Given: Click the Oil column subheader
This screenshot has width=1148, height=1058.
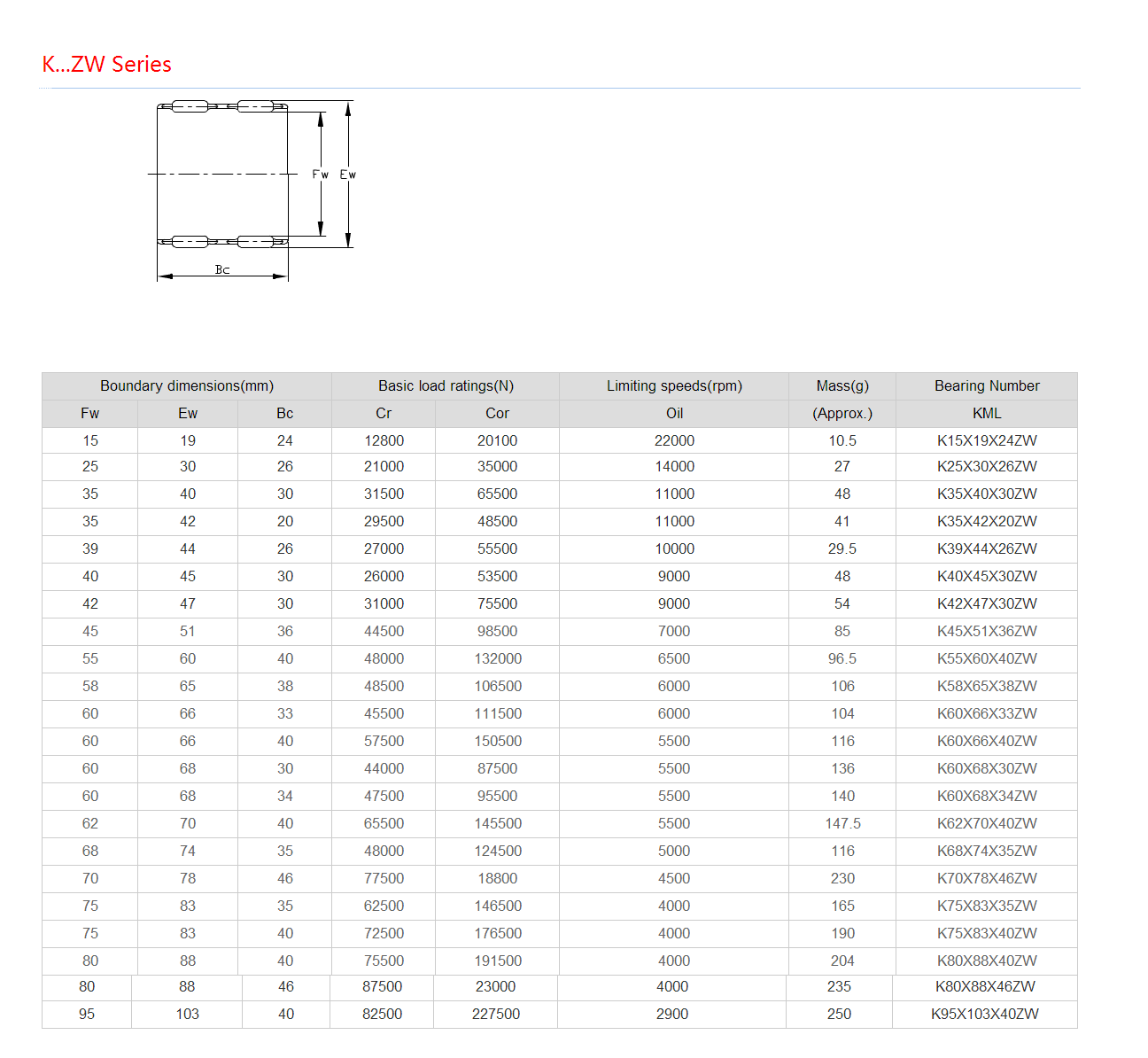Looking at the screenshot, I should click(x=674, y=413).
